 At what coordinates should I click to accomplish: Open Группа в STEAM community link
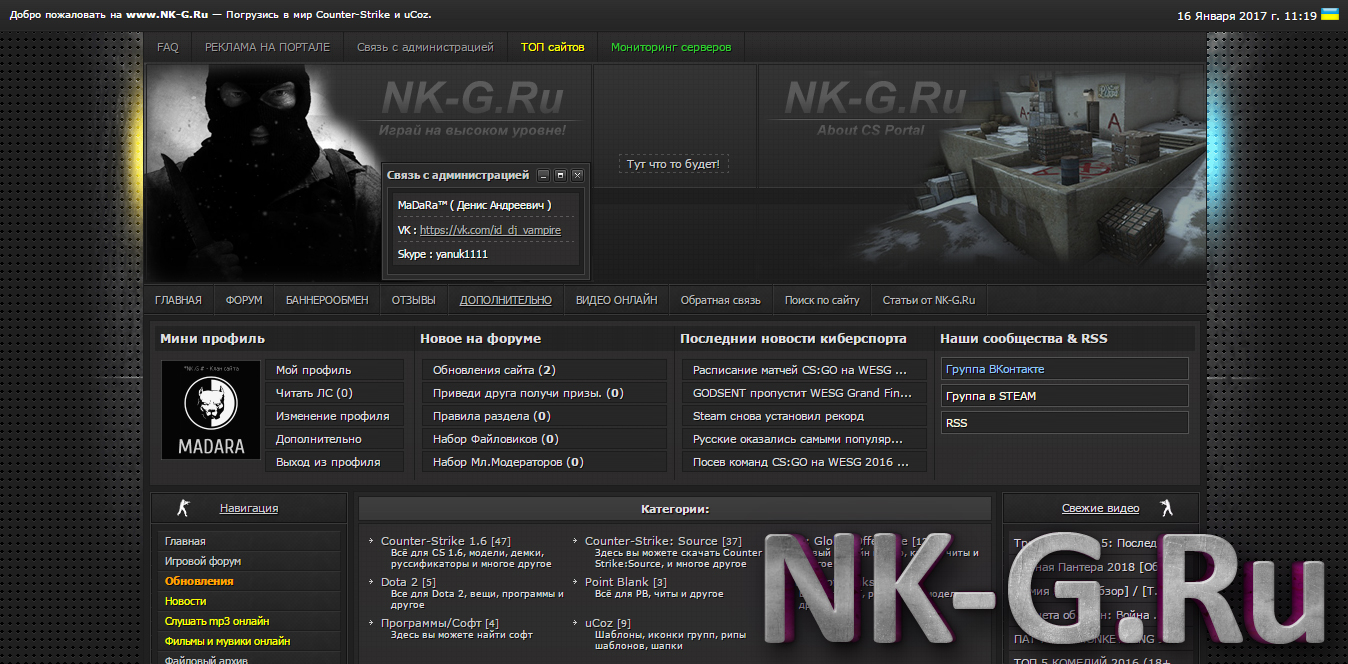tap(1064, 396)
